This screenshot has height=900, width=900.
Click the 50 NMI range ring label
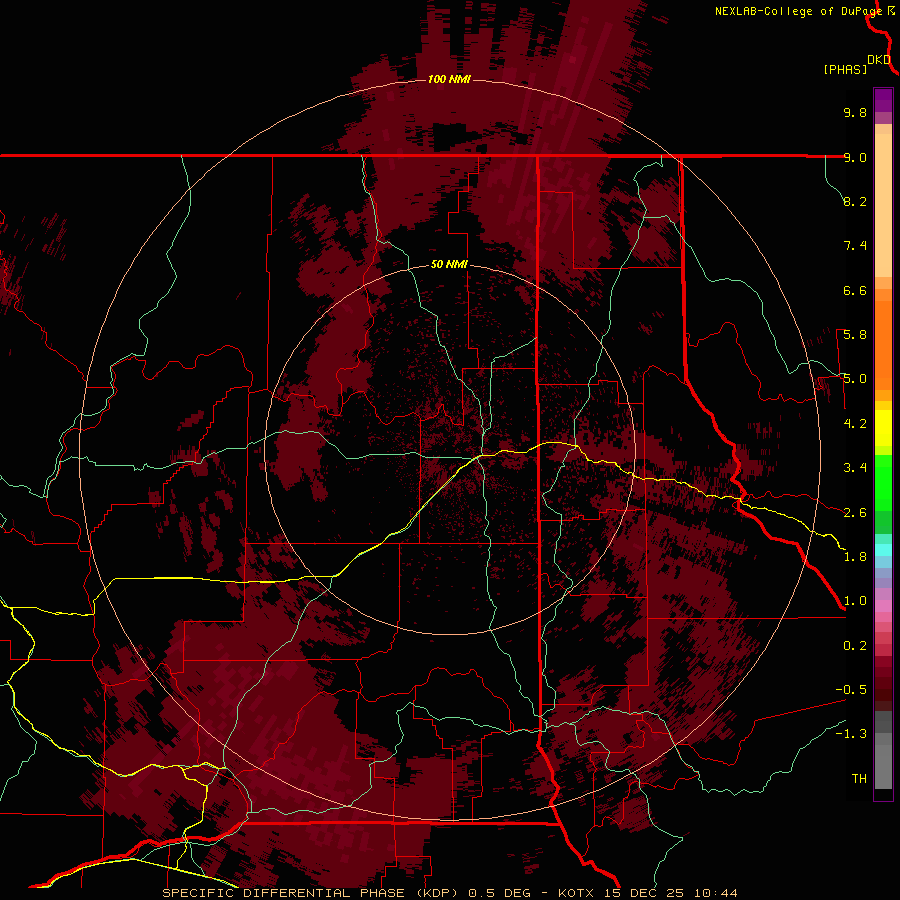point(449,264)
